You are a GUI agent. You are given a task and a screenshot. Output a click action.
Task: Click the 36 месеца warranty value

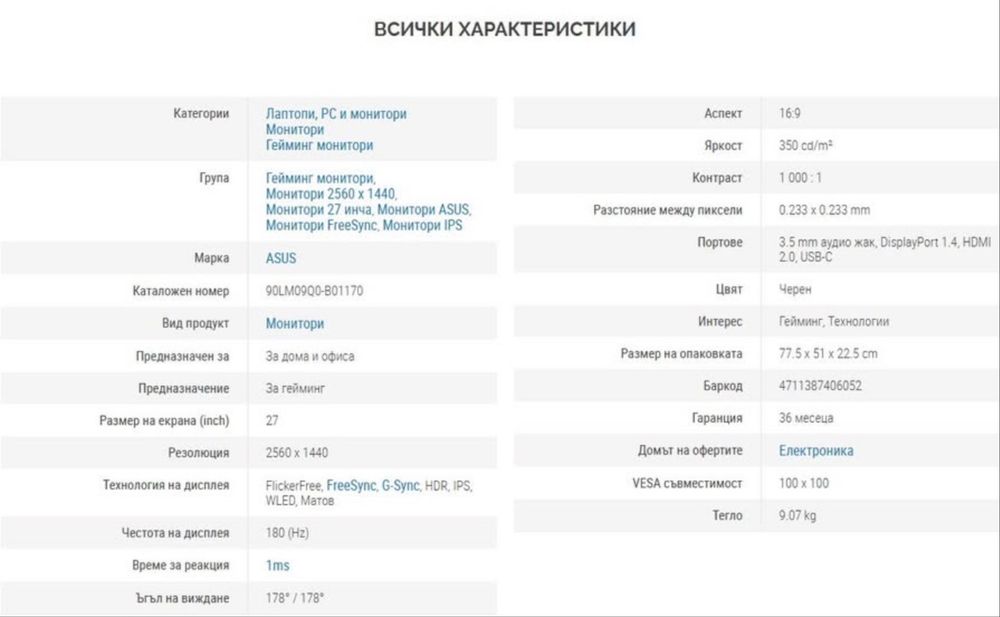tap(806, 418)
